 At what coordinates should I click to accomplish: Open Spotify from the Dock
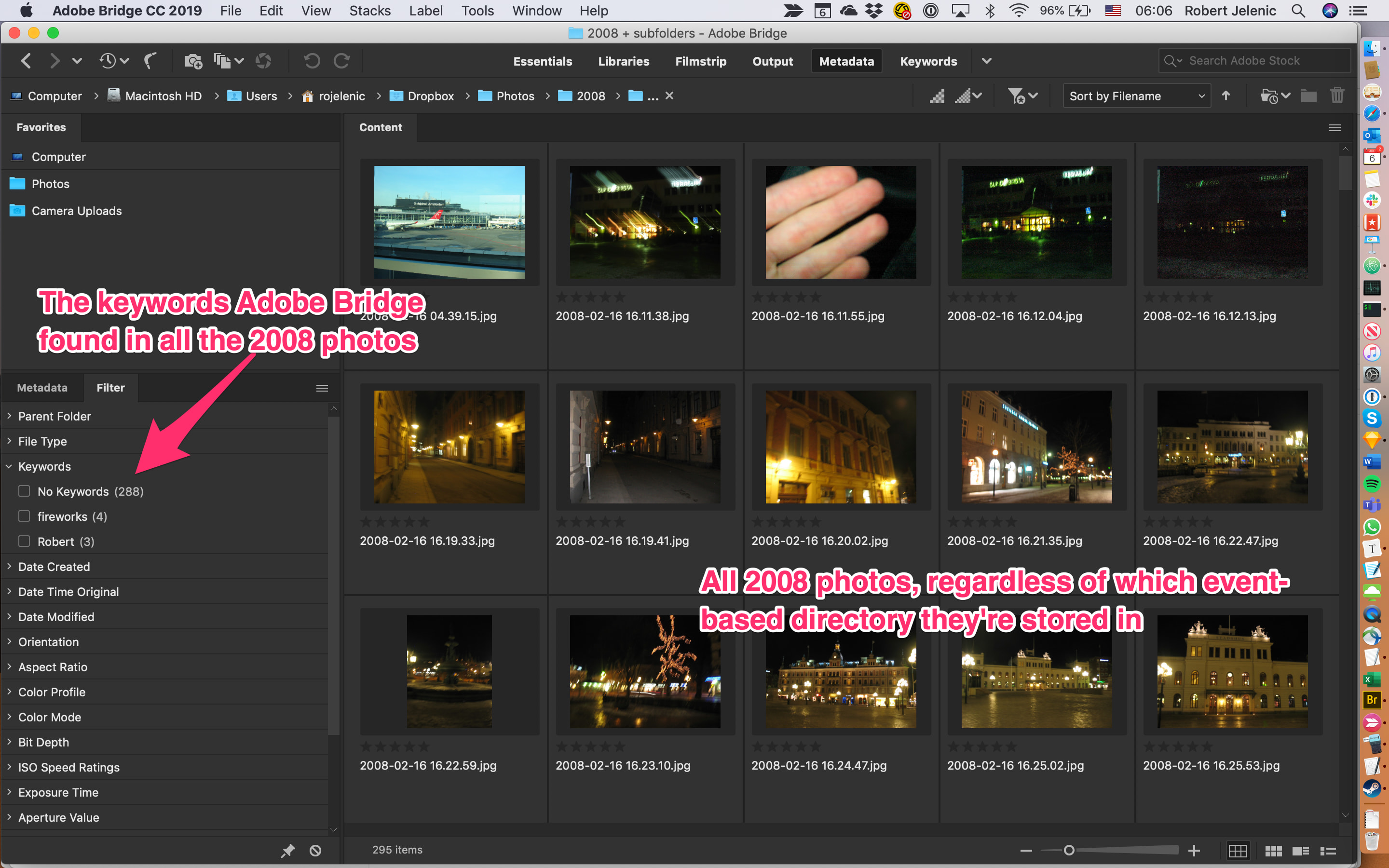click(1372, 484)
